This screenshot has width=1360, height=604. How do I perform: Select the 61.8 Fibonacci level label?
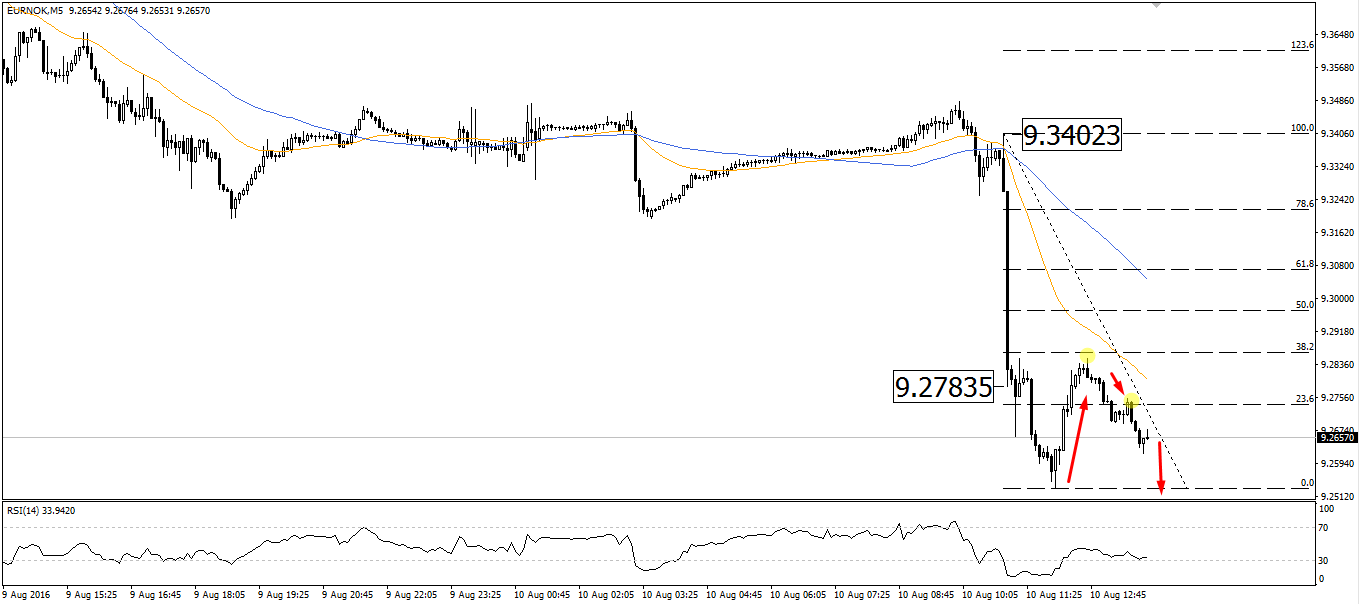point(1303,264)
